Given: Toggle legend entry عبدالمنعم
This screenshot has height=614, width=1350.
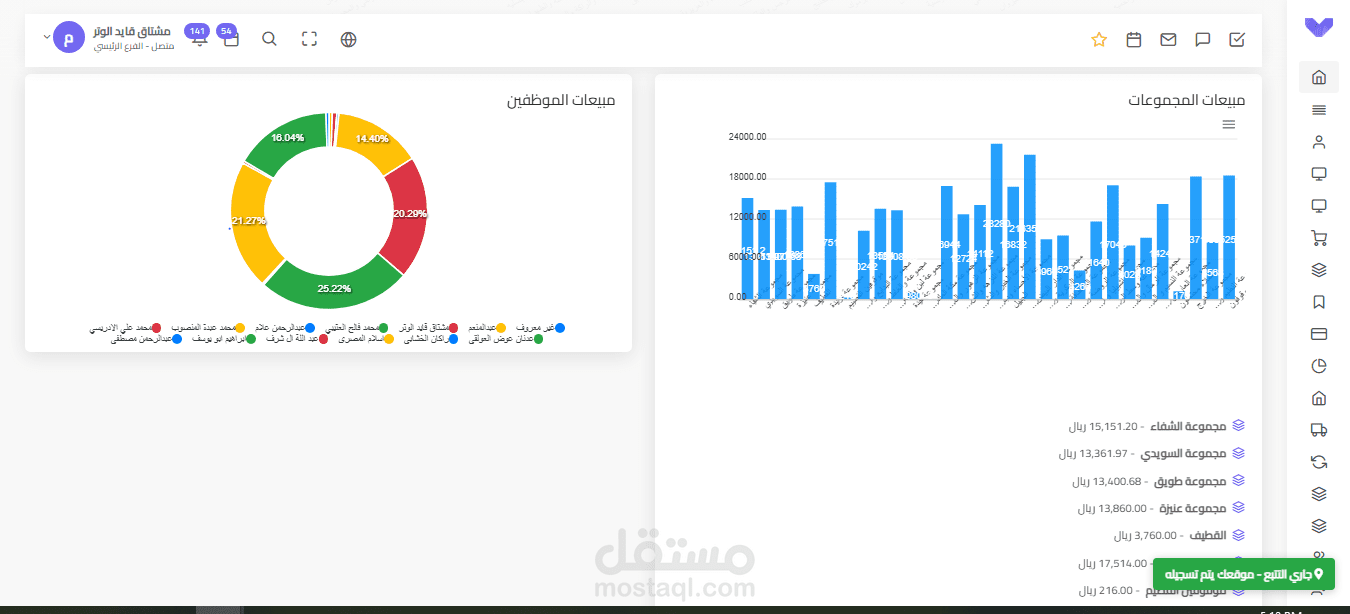Looking at the screenshot, I should (486, 328).
